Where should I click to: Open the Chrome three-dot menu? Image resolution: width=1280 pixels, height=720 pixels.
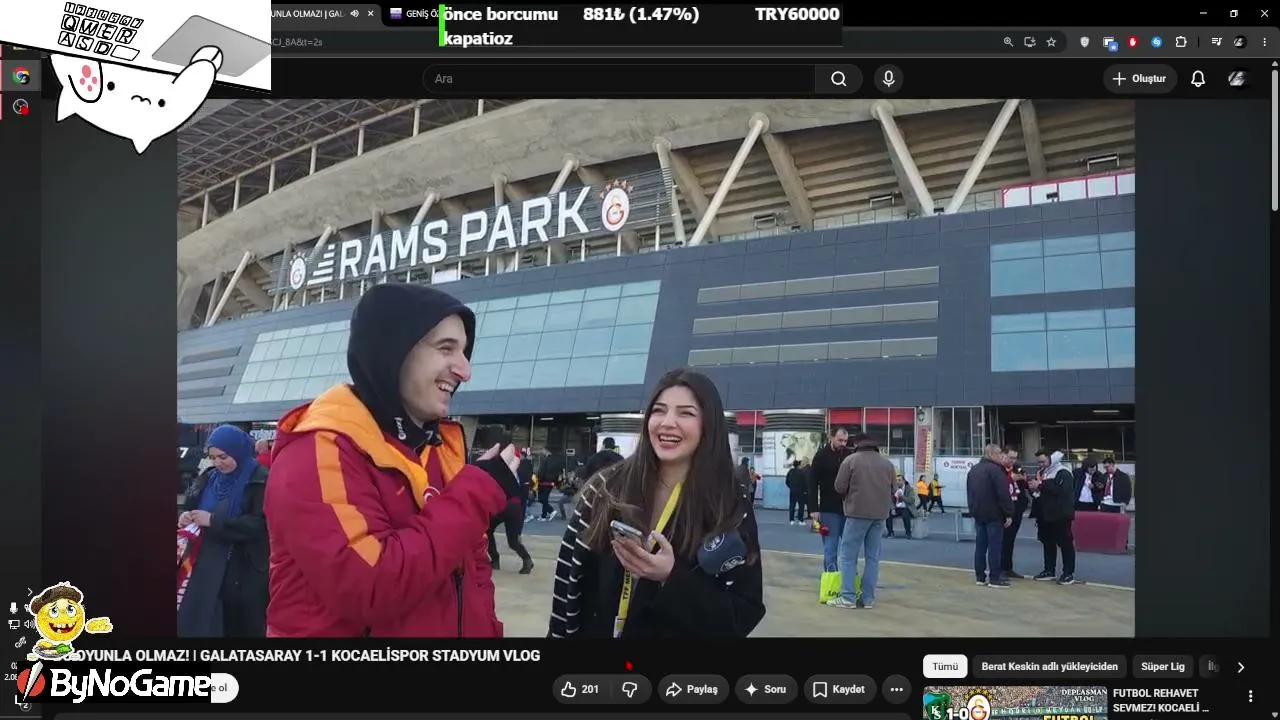(x=1264, y=42)
